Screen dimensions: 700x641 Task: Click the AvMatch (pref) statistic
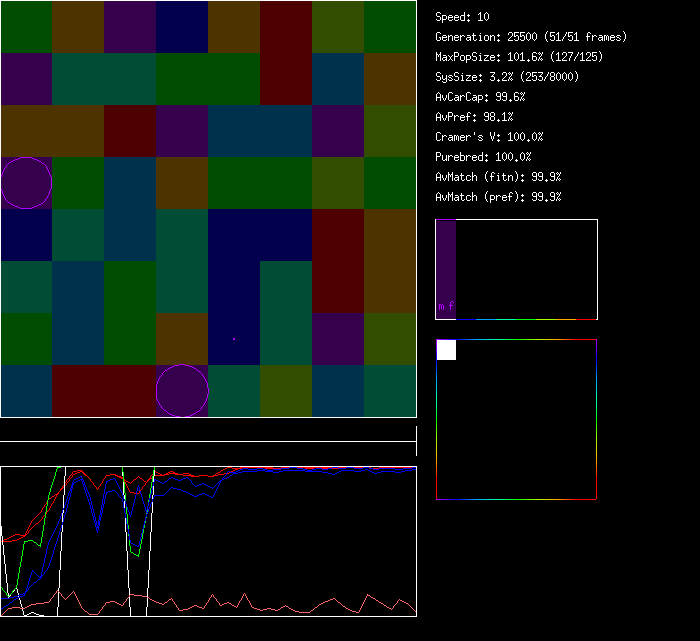point(498,197)
